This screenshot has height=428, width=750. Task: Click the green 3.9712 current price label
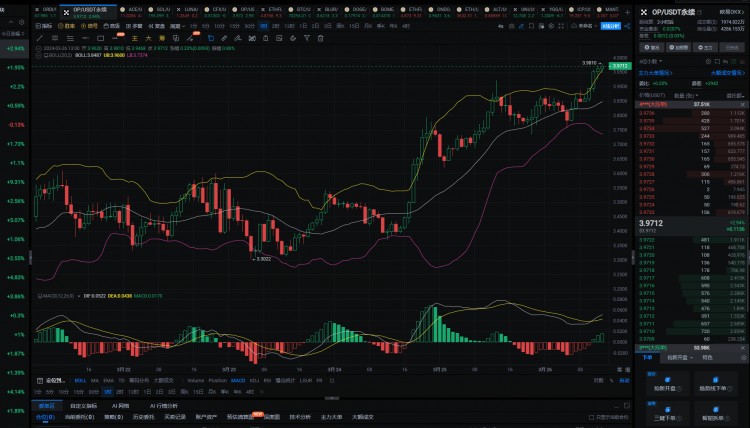[620, 66]
